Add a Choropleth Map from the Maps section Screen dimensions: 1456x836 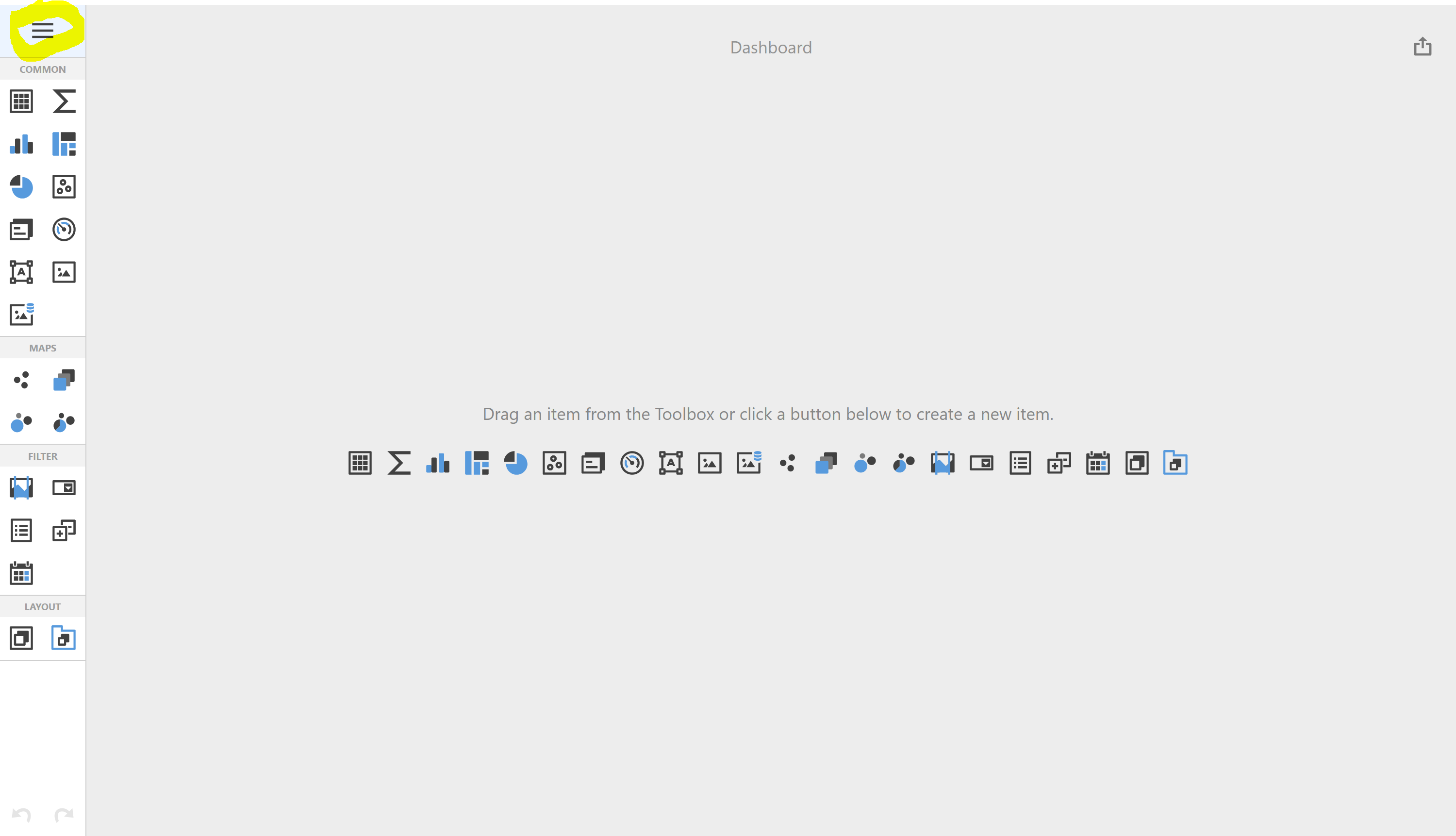click(x=64, y=380)
